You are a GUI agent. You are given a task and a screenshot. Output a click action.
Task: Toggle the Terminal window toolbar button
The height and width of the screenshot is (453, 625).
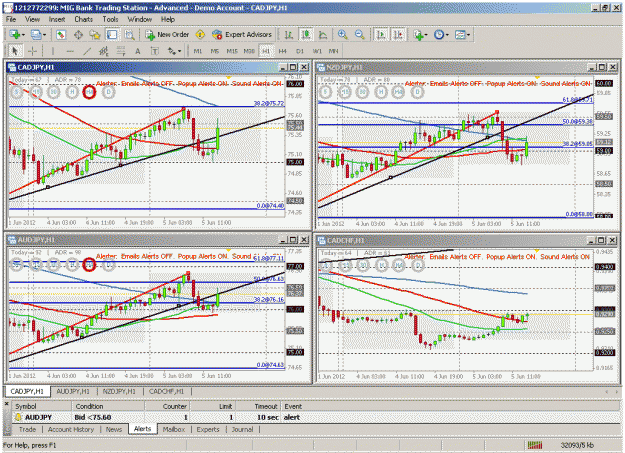[112, 35]
